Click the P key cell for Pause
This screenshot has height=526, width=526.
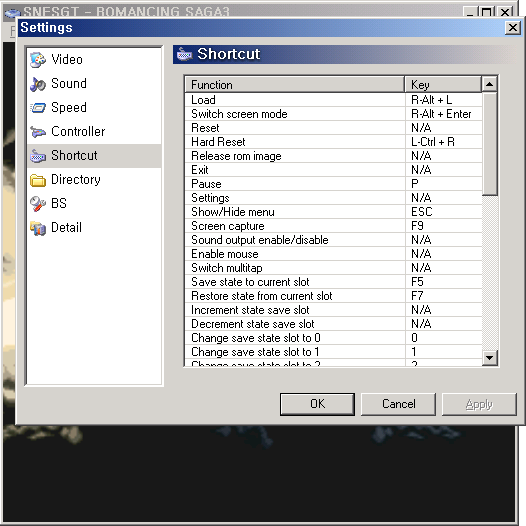point(443,184)
